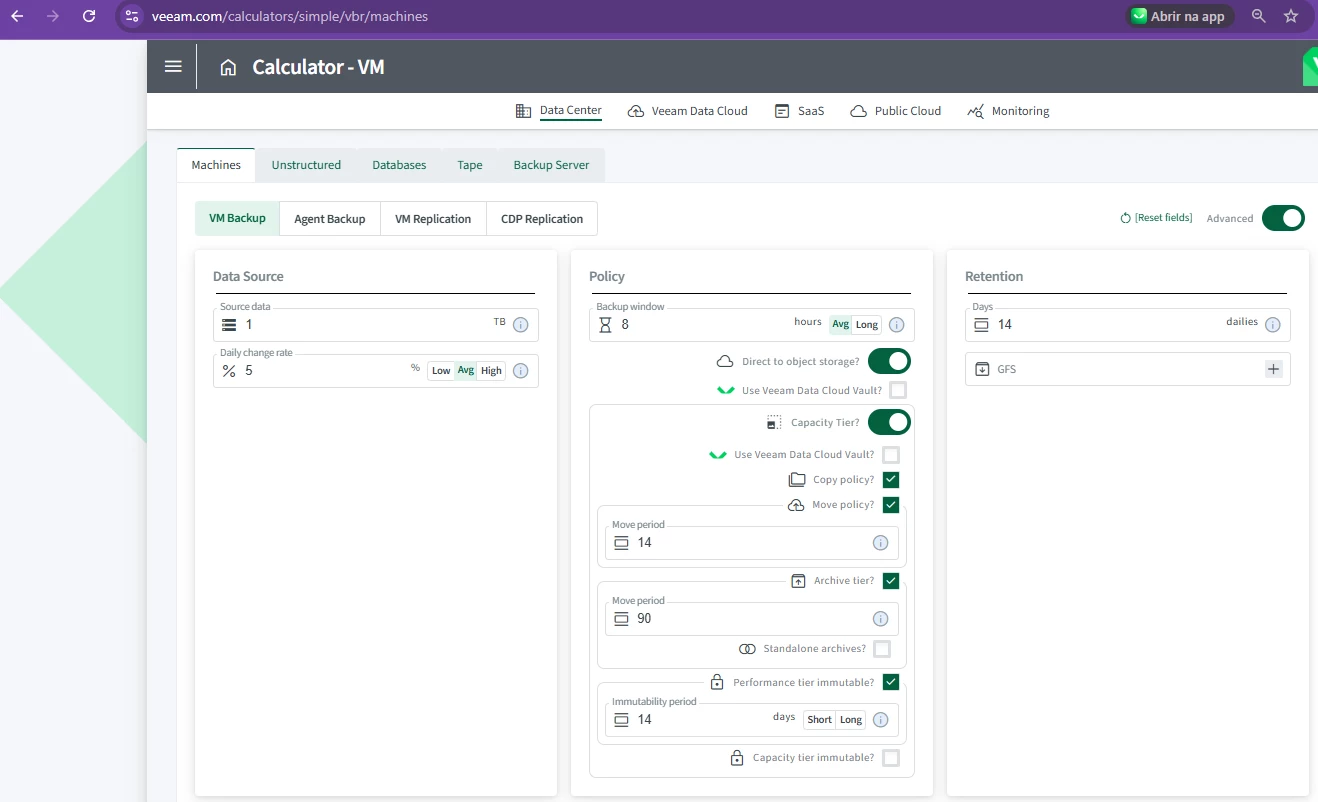This screenshot has height=802, width=1318.
Task: Uncheck the Move policy checkbox
Action: 891,505
